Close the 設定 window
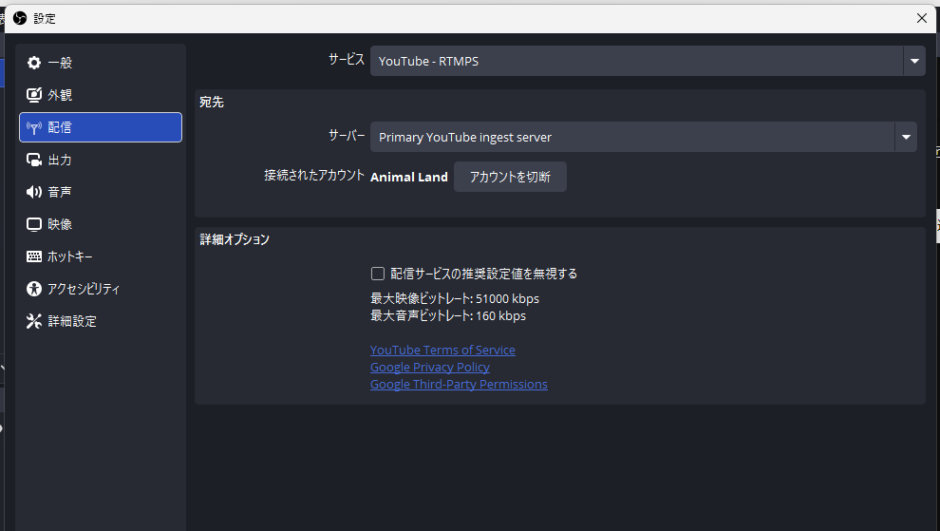The height and width of the screenshot is (531, 940). (x=921, y=19)
